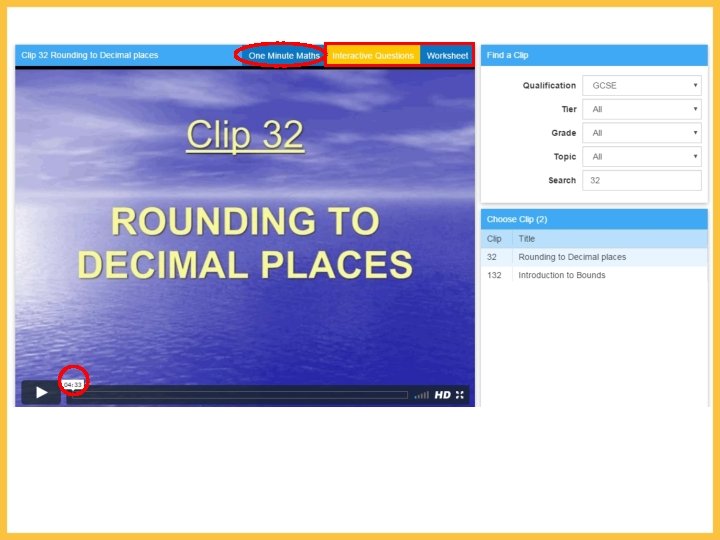
Task: Click the Title column header
Action: pos(526,239)
